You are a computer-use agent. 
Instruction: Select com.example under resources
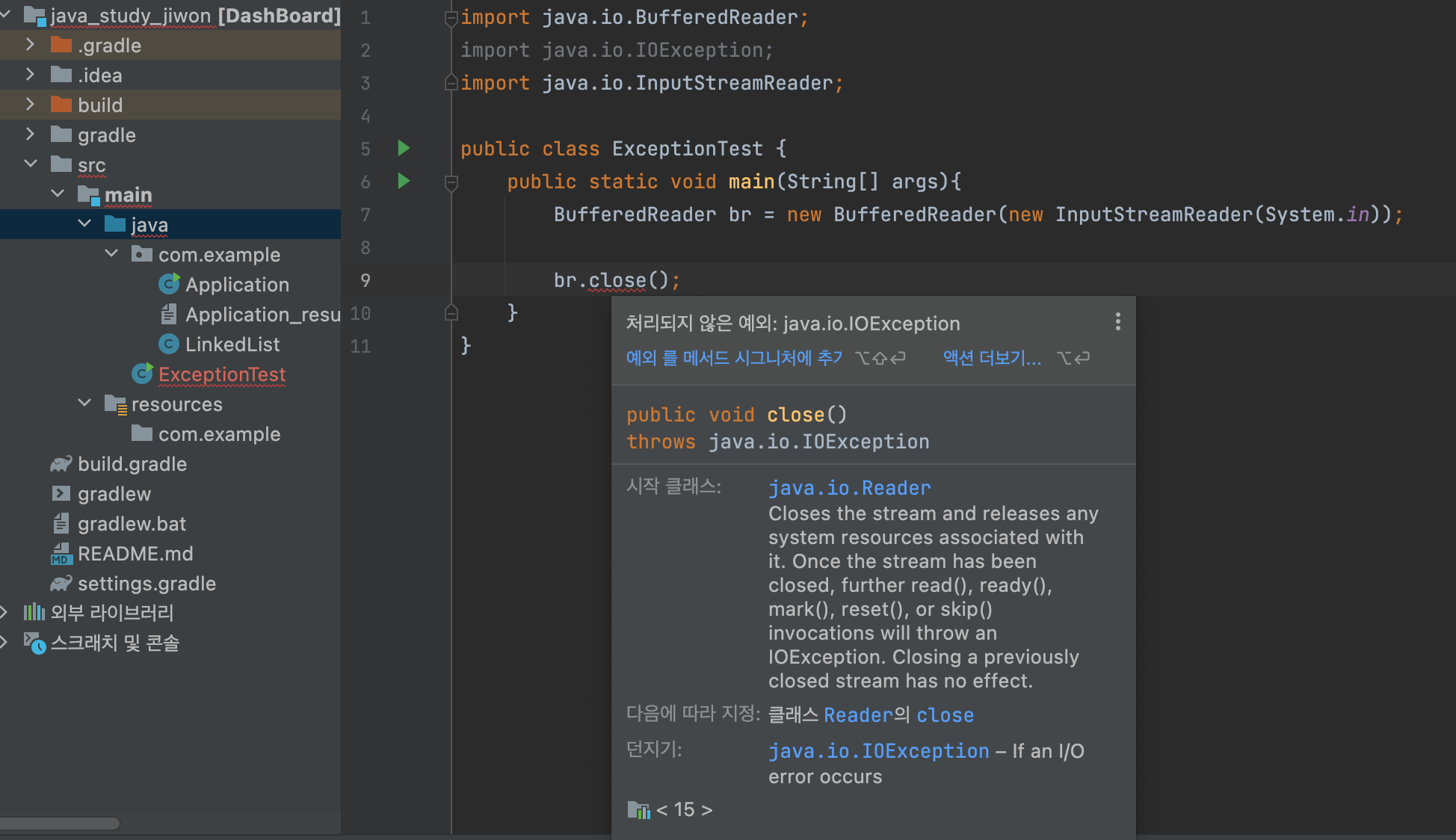click(219, 434)
